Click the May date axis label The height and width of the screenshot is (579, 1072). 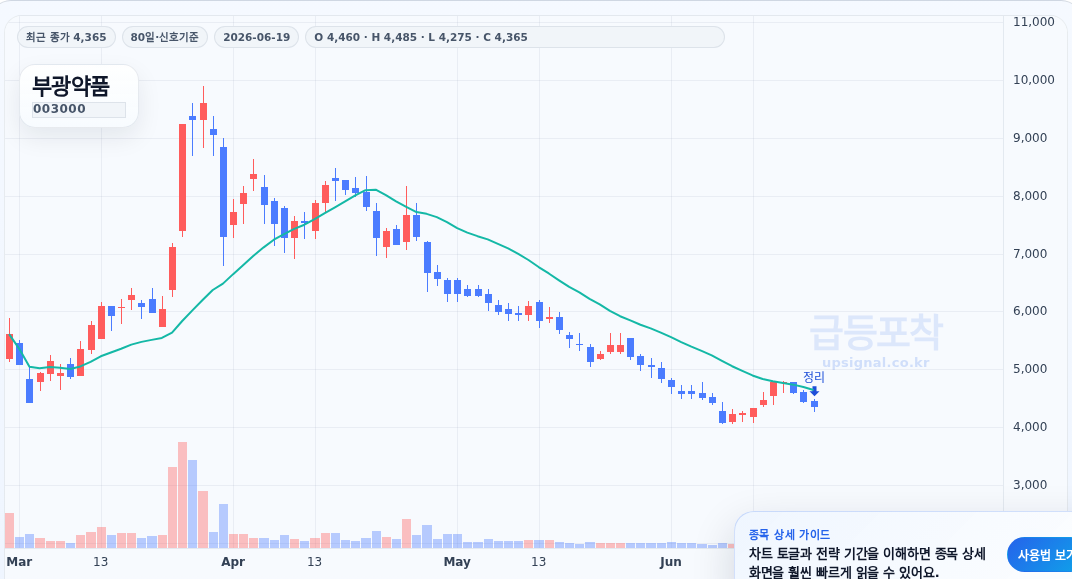pyautogui.click(x=457, y=562)
